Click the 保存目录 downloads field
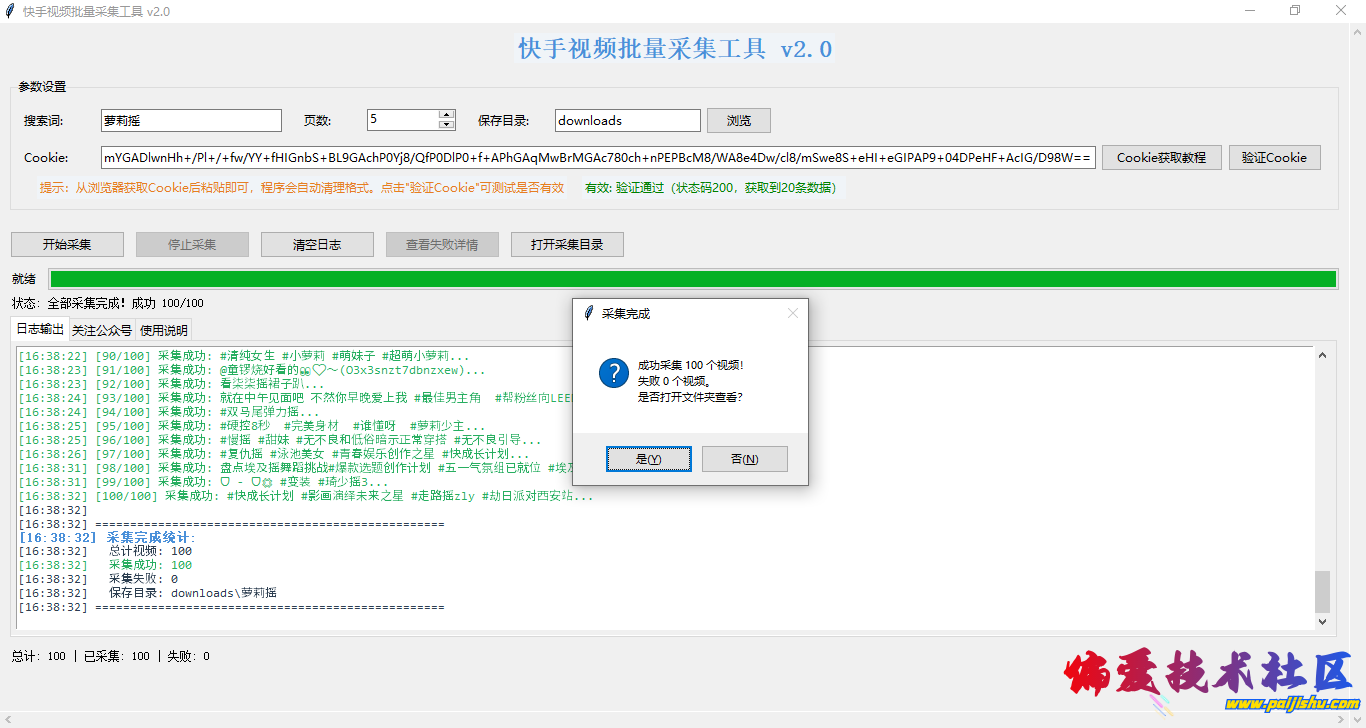This screenshot has width=1366, height=728. tap(628, 120)
